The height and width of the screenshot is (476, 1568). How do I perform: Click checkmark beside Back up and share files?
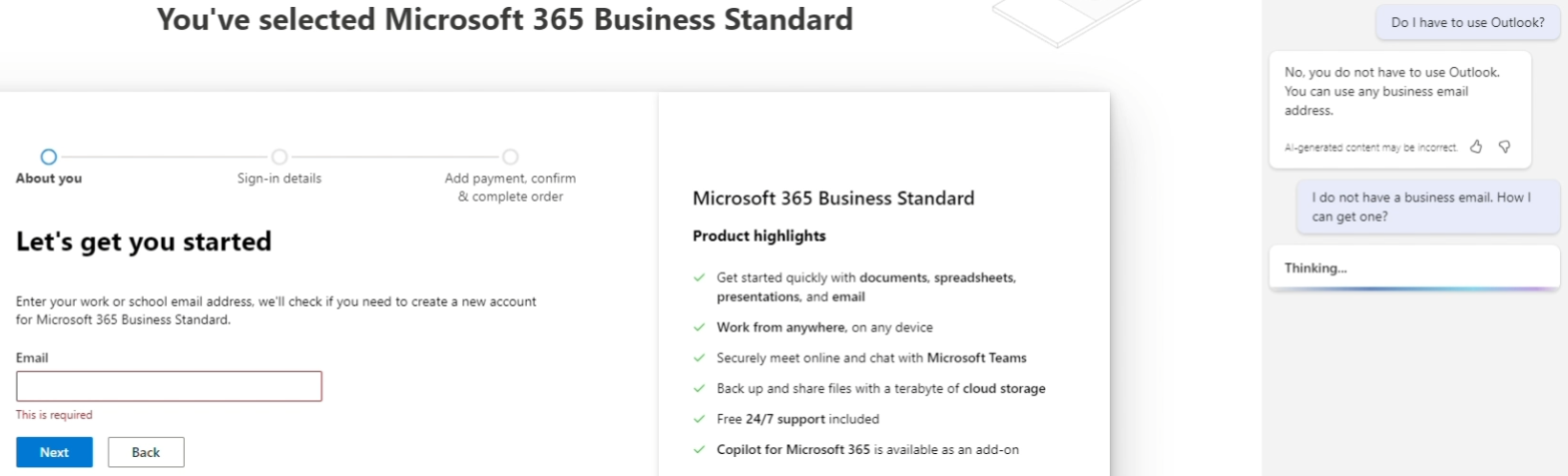coord(700,389)
